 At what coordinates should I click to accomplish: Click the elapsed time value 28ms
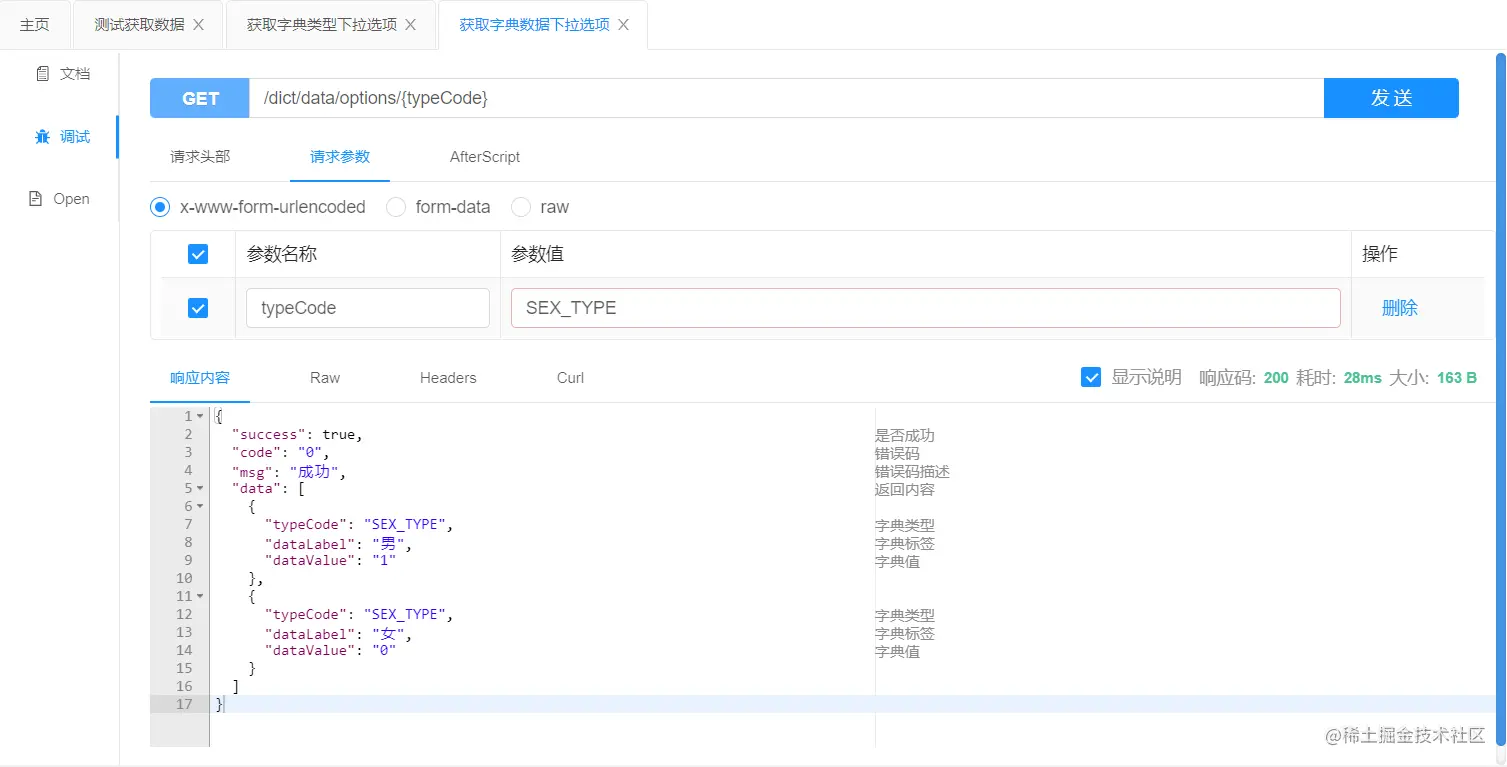1363,378
